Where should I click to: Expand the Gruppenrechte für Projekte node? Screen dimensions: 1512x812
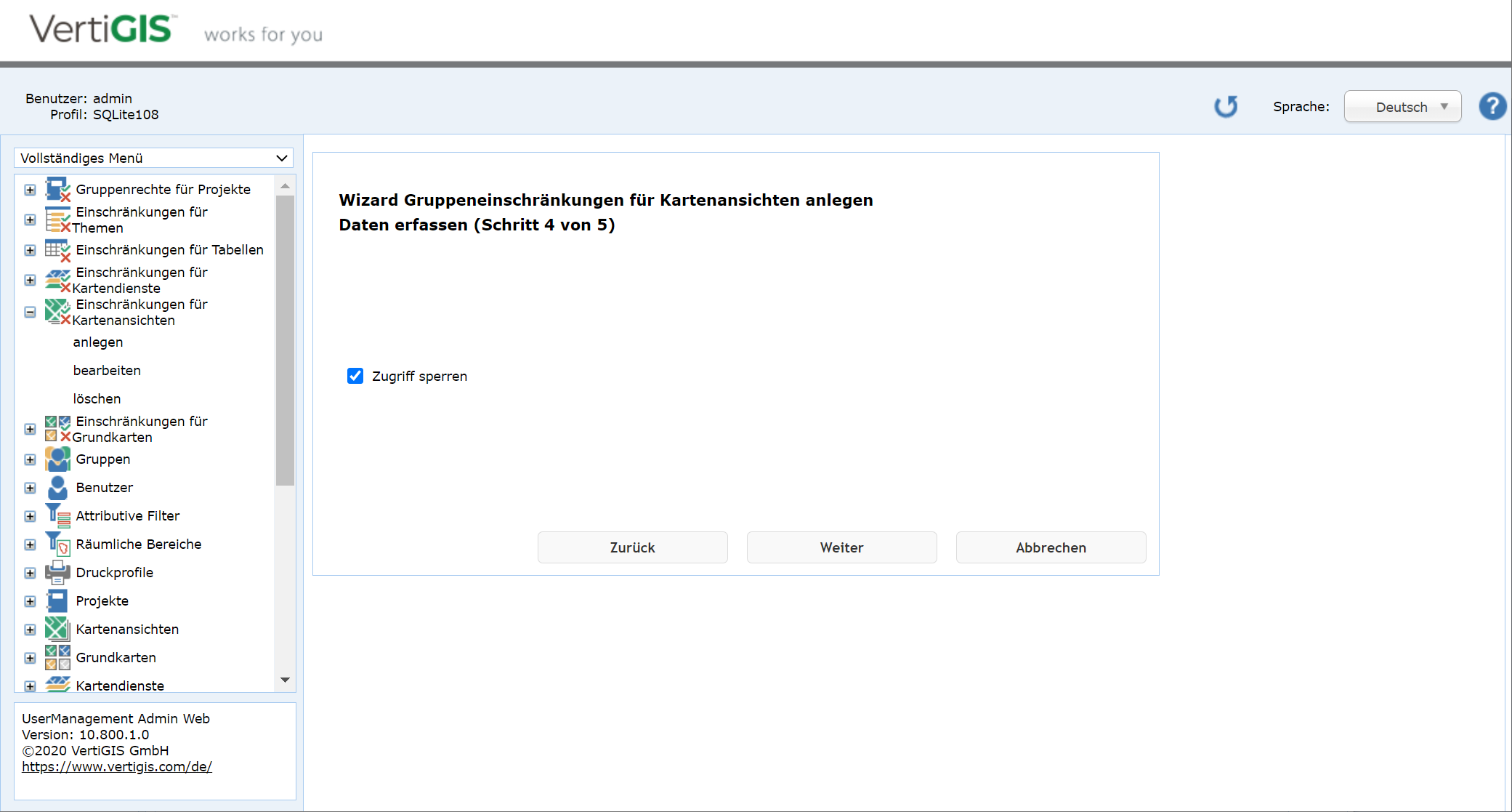pyautogui.click(x=30, y=190)
